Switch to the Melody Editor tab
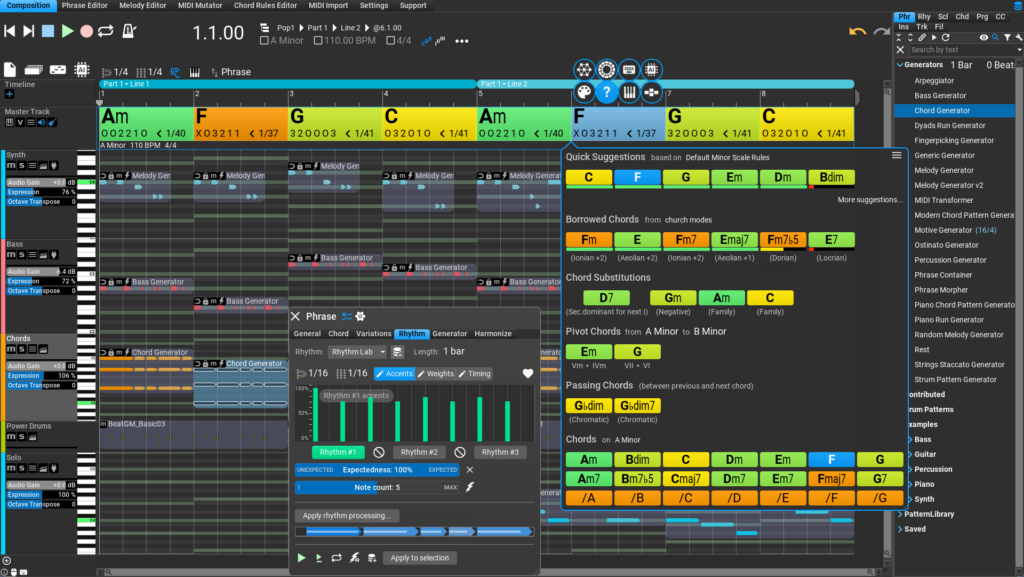Viewport: 1024px width, 577px height. [143, 6]
